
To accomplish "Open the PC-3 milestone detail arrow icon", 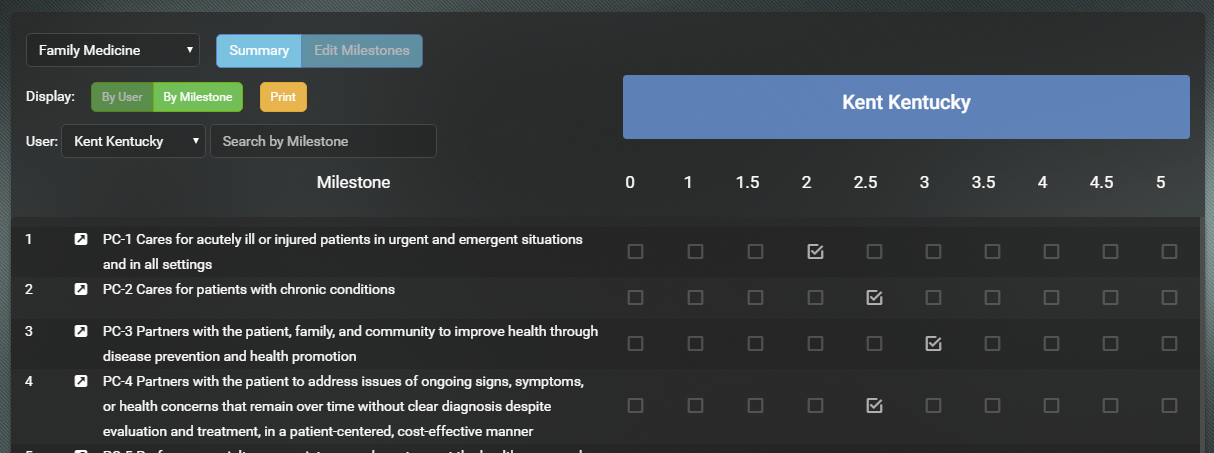I will pyautogui.click(x=81, y=331).
